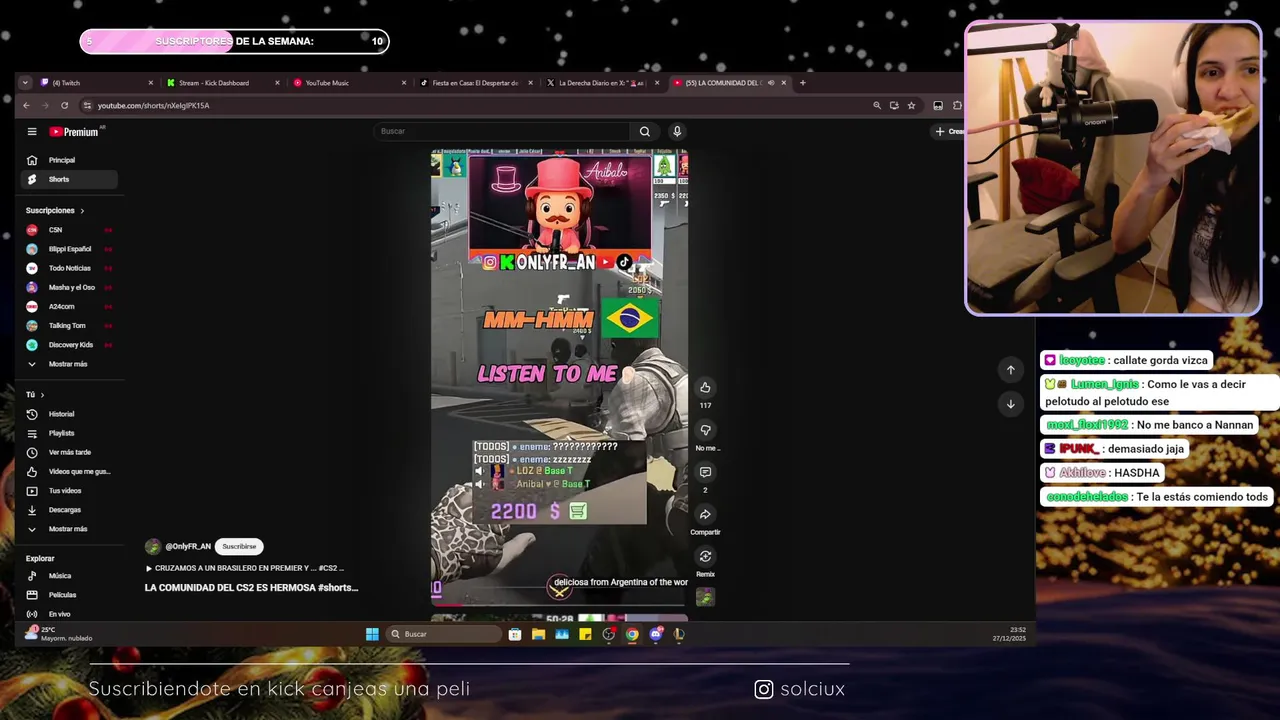The width and height of the screenshot is (1280, 720).
Task: Click the Suscribirse button
Action: coord(239,547)
